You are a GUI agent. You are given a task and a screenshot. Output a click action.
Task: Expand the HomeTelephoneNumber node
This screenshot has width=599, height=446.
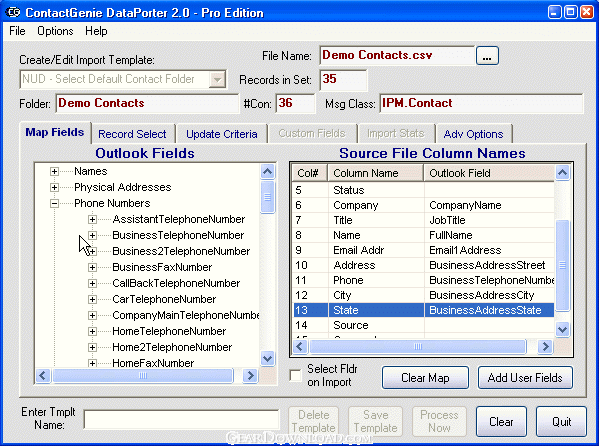(x=92, y=331)
